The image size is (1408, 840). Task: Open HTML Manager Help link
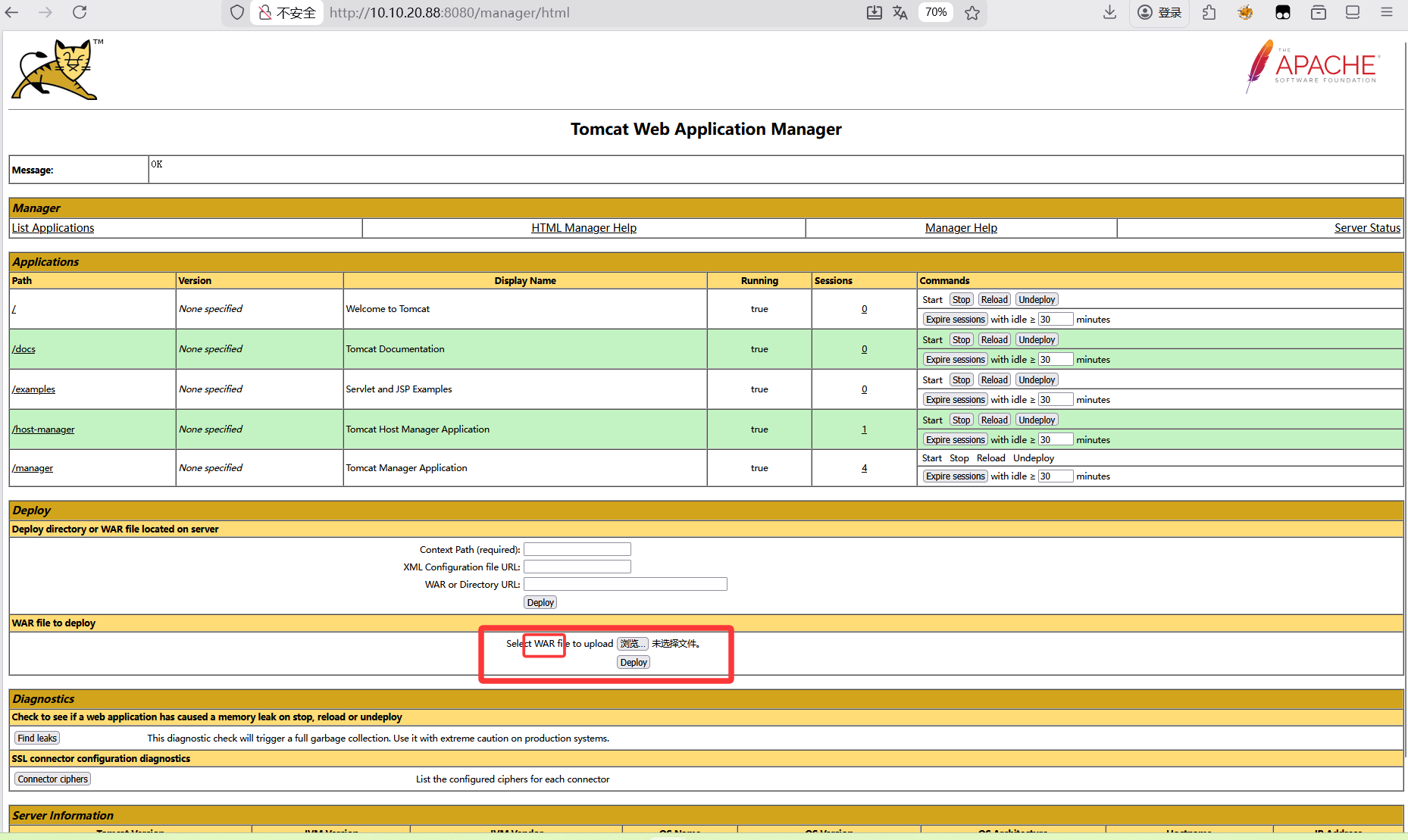click(x=584, y=228)
